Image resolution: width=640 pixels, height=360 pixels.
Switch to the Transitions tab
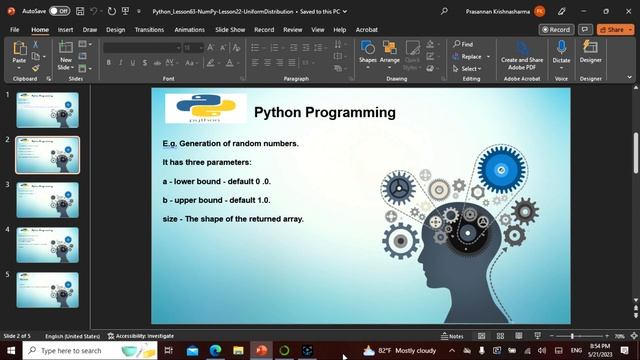click(149, 29)
